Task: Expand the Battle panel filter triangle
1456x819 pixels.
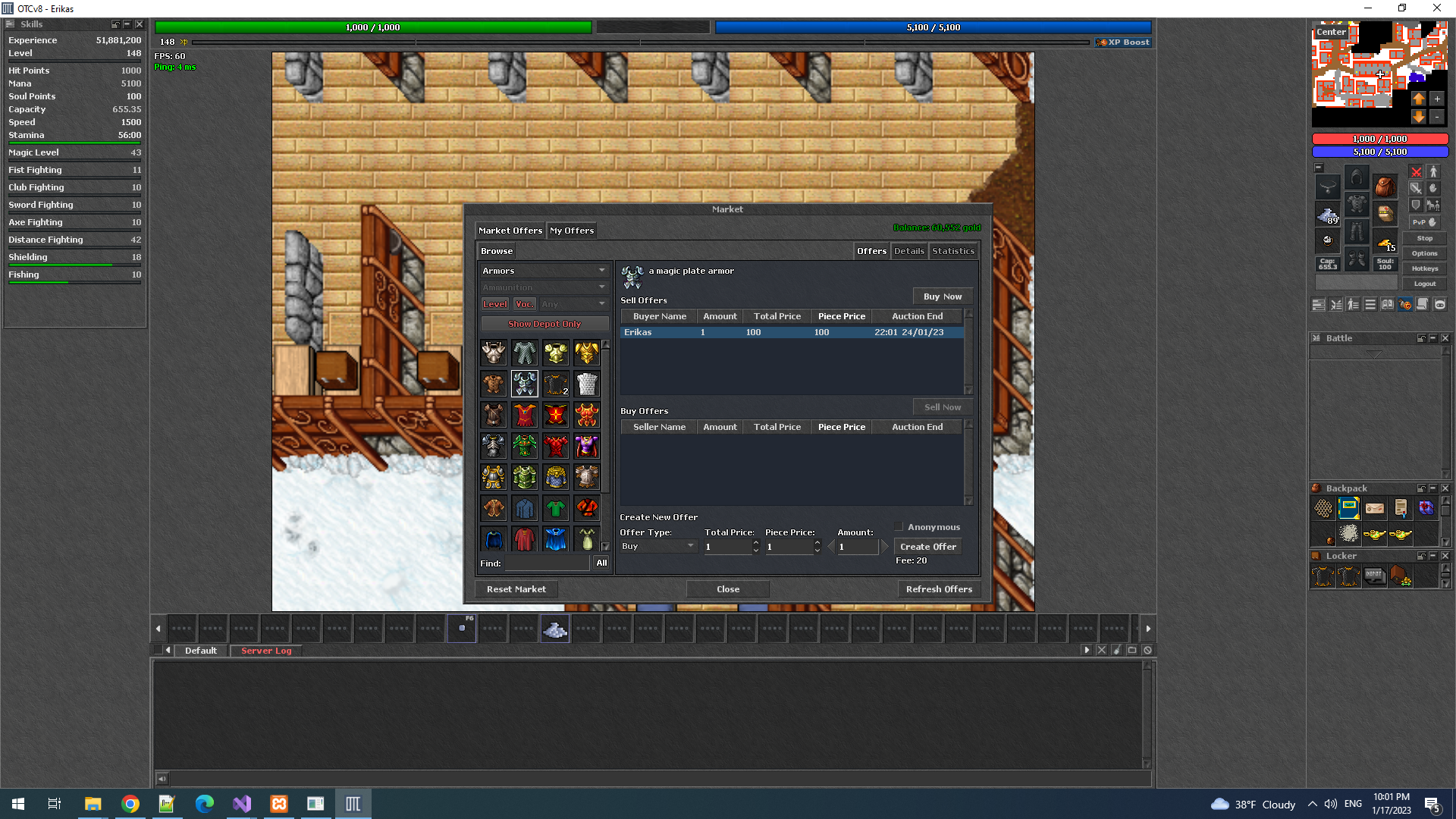Action: click(1374, 354)
